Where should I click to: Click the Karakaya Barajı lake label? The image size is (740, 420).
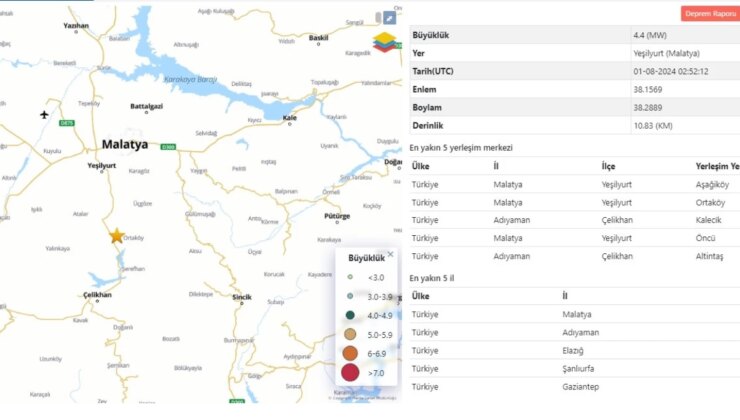tap(190, 79)
